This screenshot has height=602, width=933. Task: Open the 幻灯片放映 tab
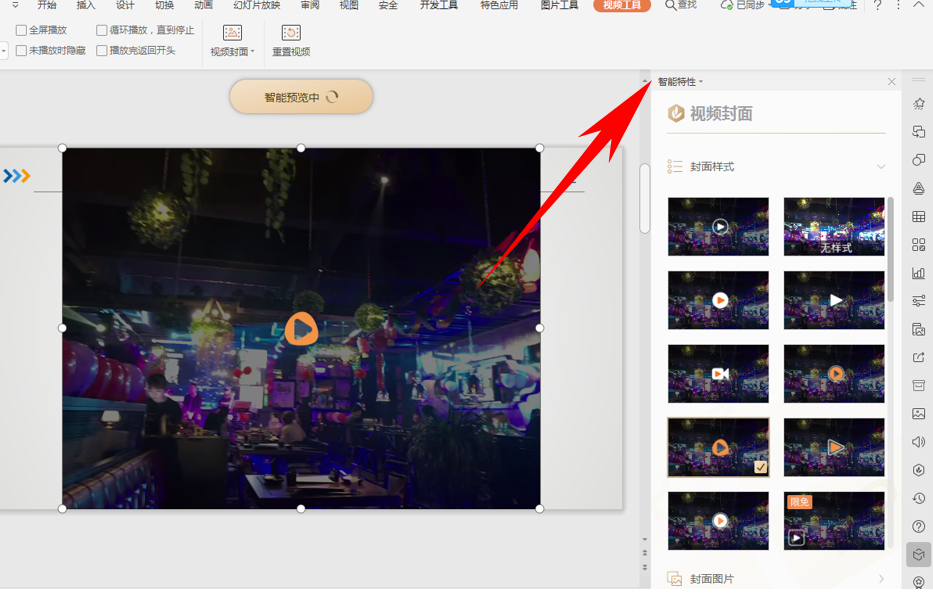256,5
